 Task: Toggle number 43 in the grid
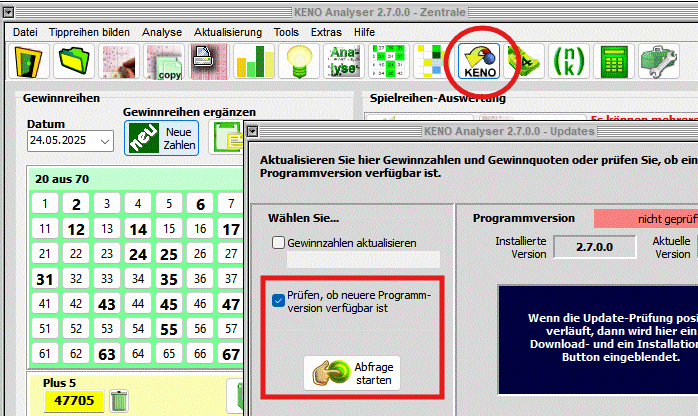[x=107, y=304]
